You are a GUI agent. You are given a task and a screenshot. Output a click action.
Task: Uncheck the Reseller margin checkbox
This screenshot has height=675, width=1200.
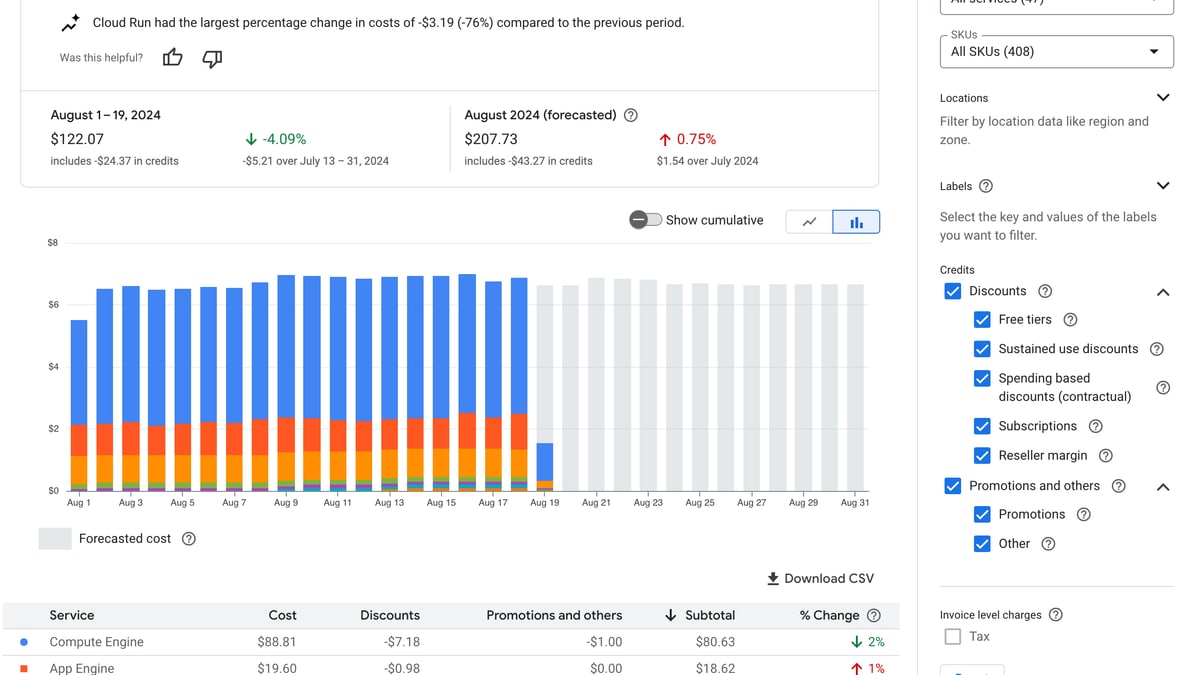click(x=982, y=456)
